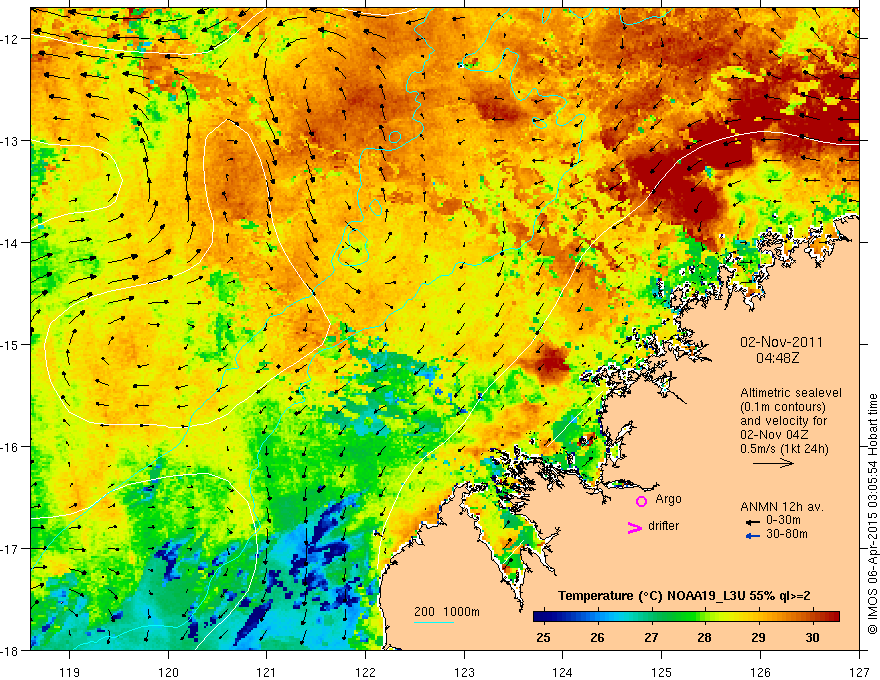This screenshot has width=880, height=680.
Task: Click latitude axis label -13
Action: tap(11, 141)
